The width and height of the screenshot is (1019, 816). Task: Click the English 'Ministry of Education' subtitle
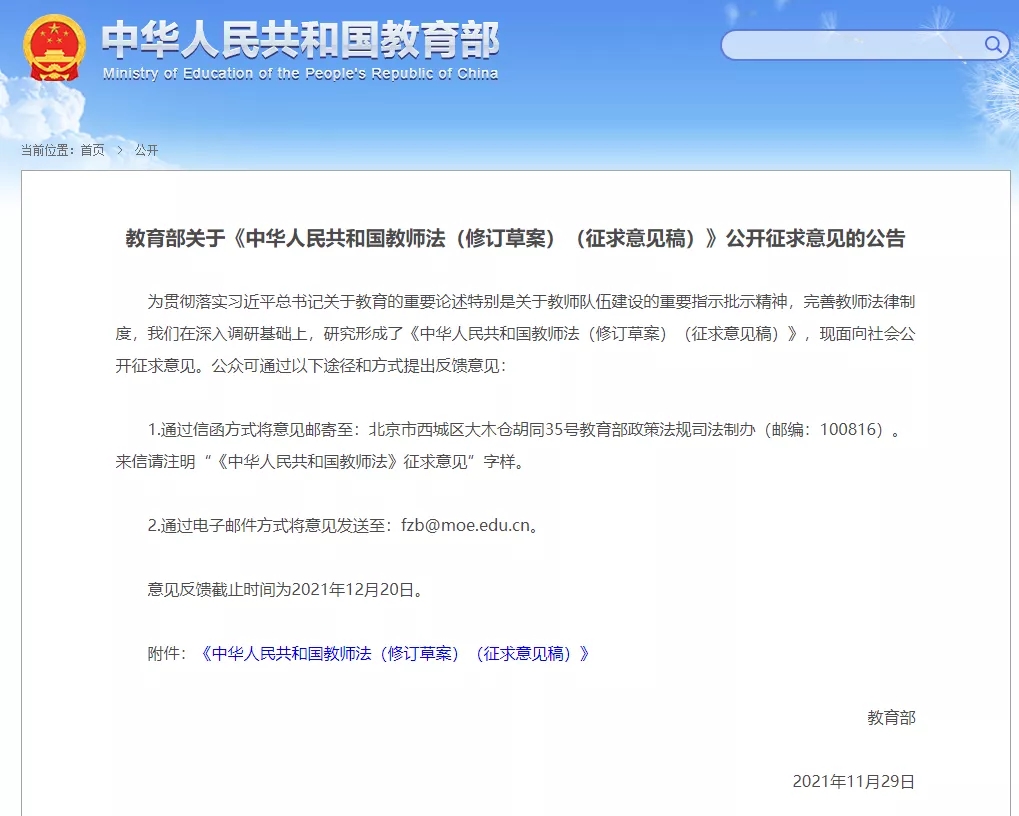(x=300, y=74)
